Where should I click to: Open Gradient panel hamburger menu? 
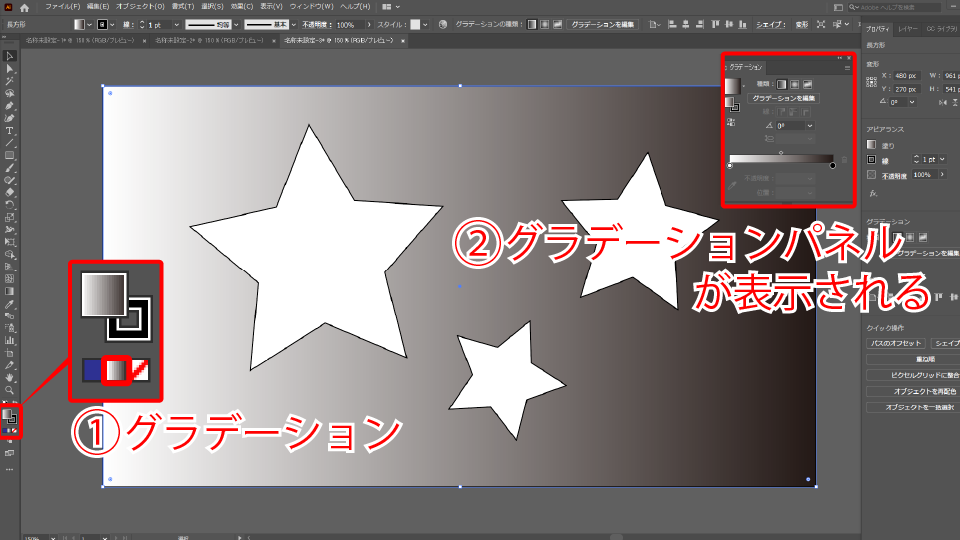point(847,68)
